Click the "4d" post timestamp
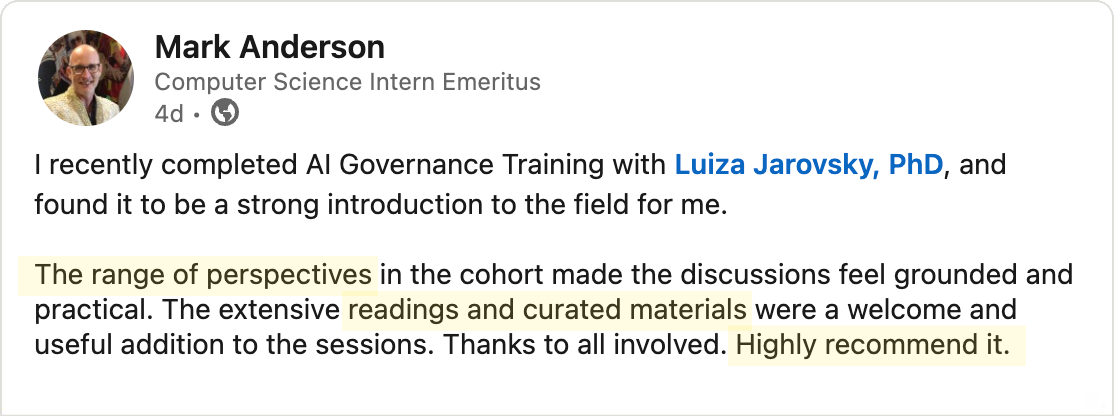Viewport: 1114px width, 416px height. click(168, 114)
